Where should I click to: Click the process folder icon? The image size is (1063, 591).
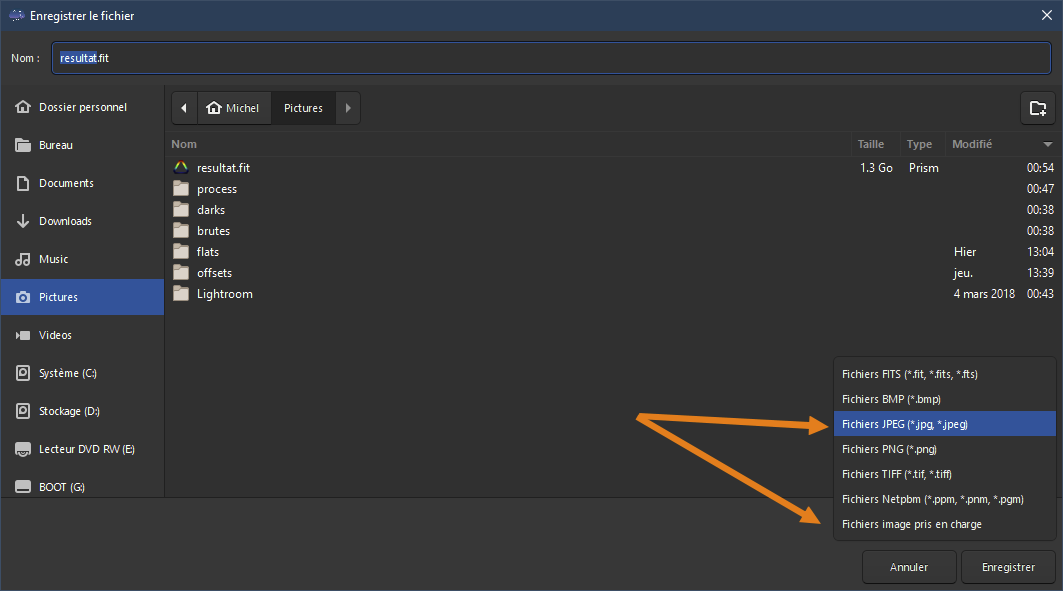[x=181, y=188]
